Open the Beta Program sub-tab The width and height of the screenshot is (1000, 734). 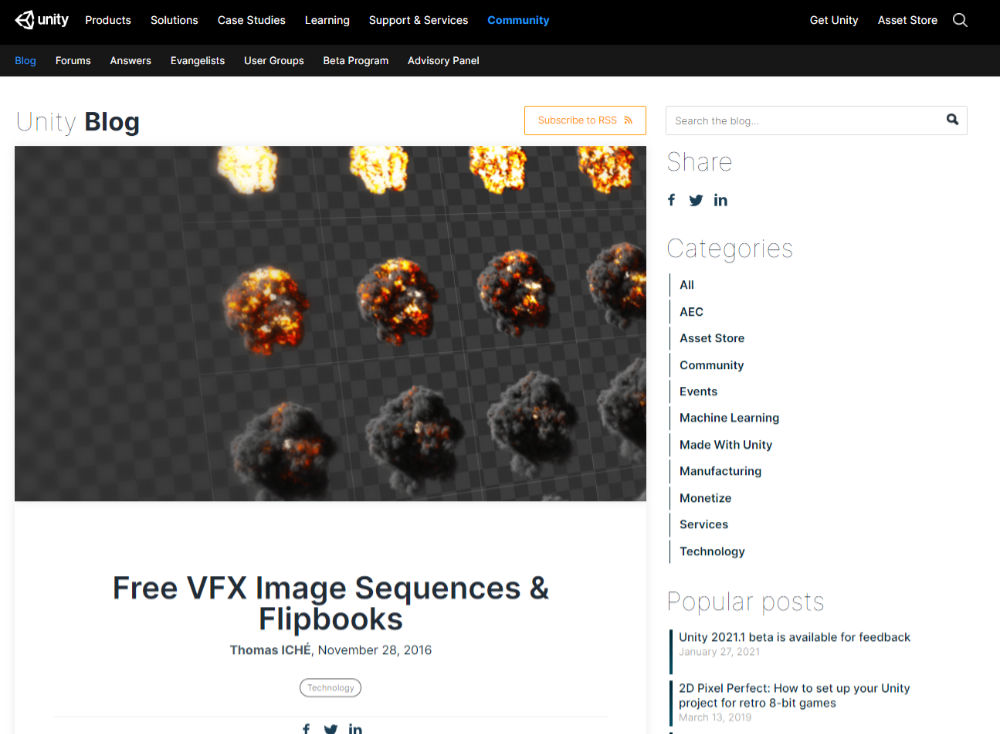pyautogui.click(x=355, y=61)
